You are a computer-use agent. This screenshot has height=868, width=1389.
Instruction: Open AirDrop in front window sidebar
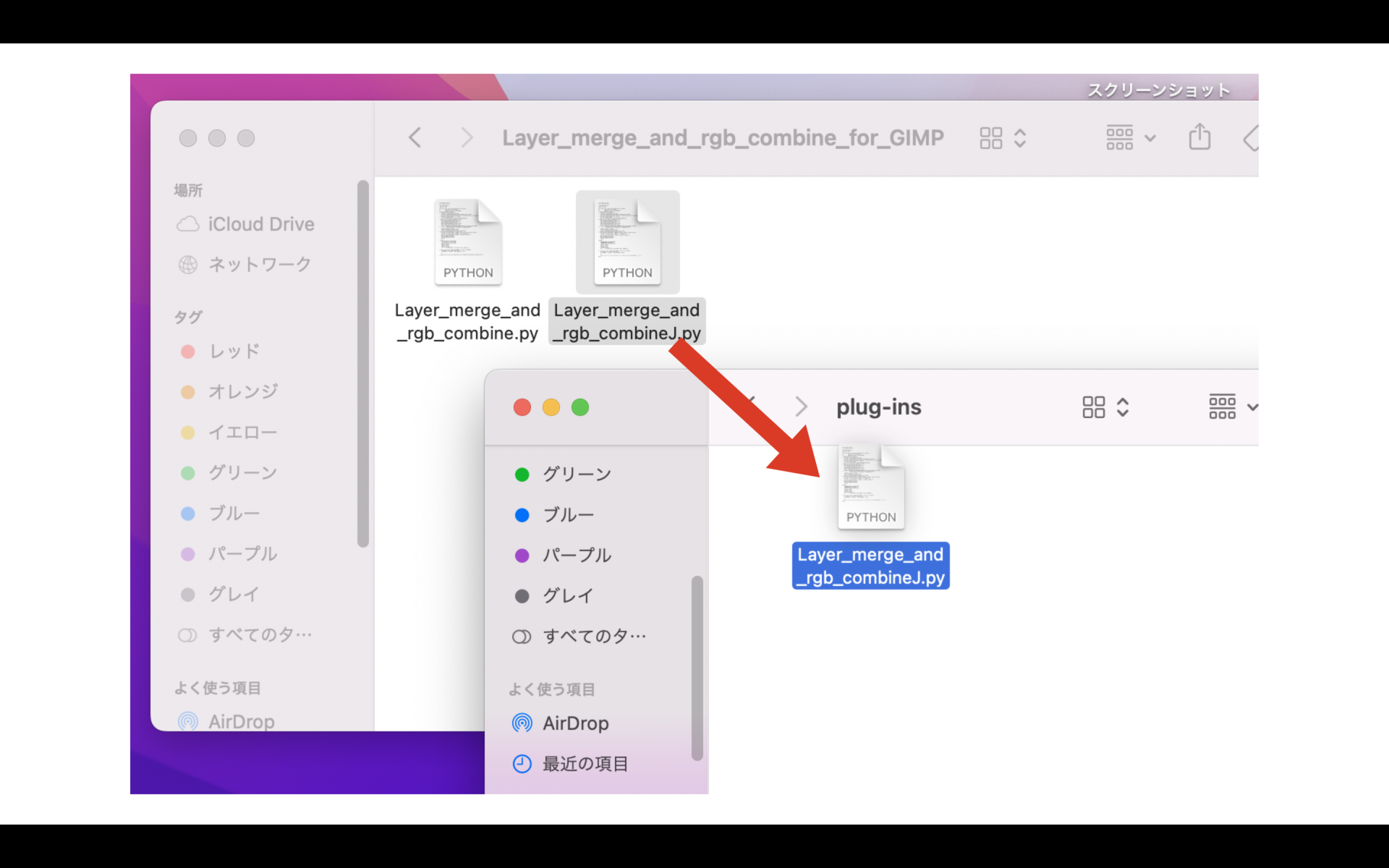pyautogui.click(x=575, y=723)
